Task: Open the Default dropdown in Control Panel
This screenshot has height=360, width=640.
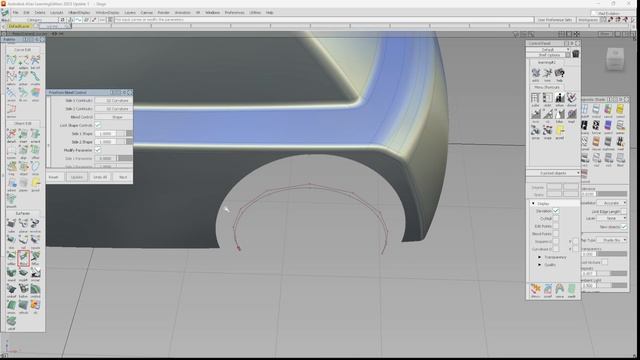Action: pyautogui.click(x=548, y=49)
